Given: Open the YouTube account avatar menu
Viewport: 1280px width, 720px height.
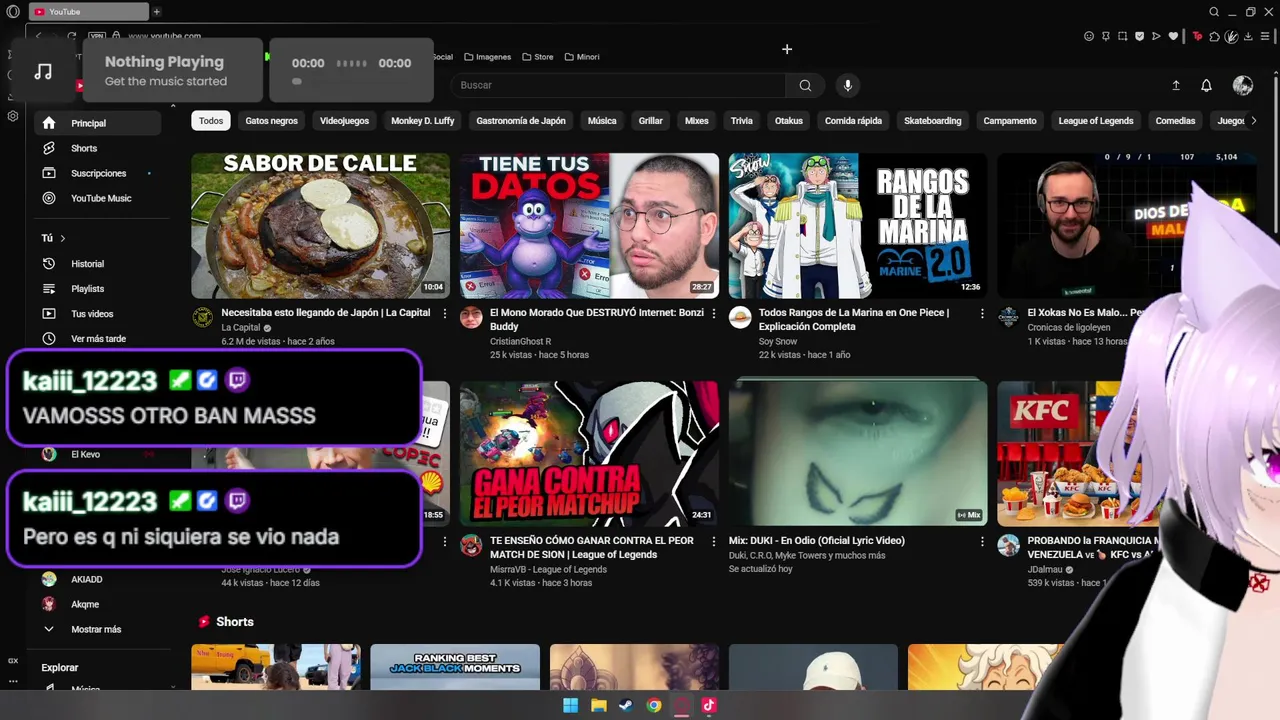Looking at the screenshot, I should [1243, 86].
